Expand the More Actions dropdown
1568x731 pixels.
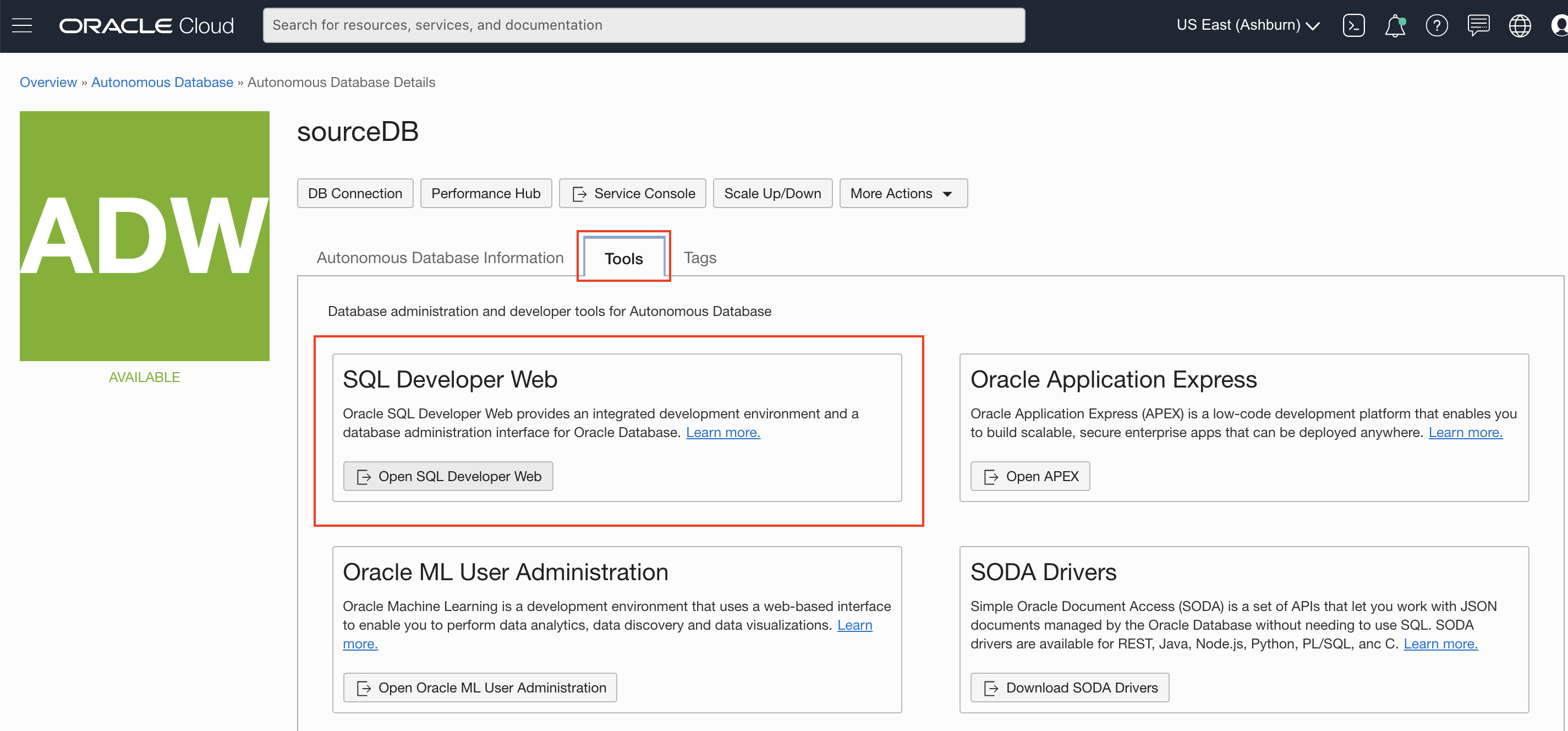pyautogui.click(x=903, y=193)
